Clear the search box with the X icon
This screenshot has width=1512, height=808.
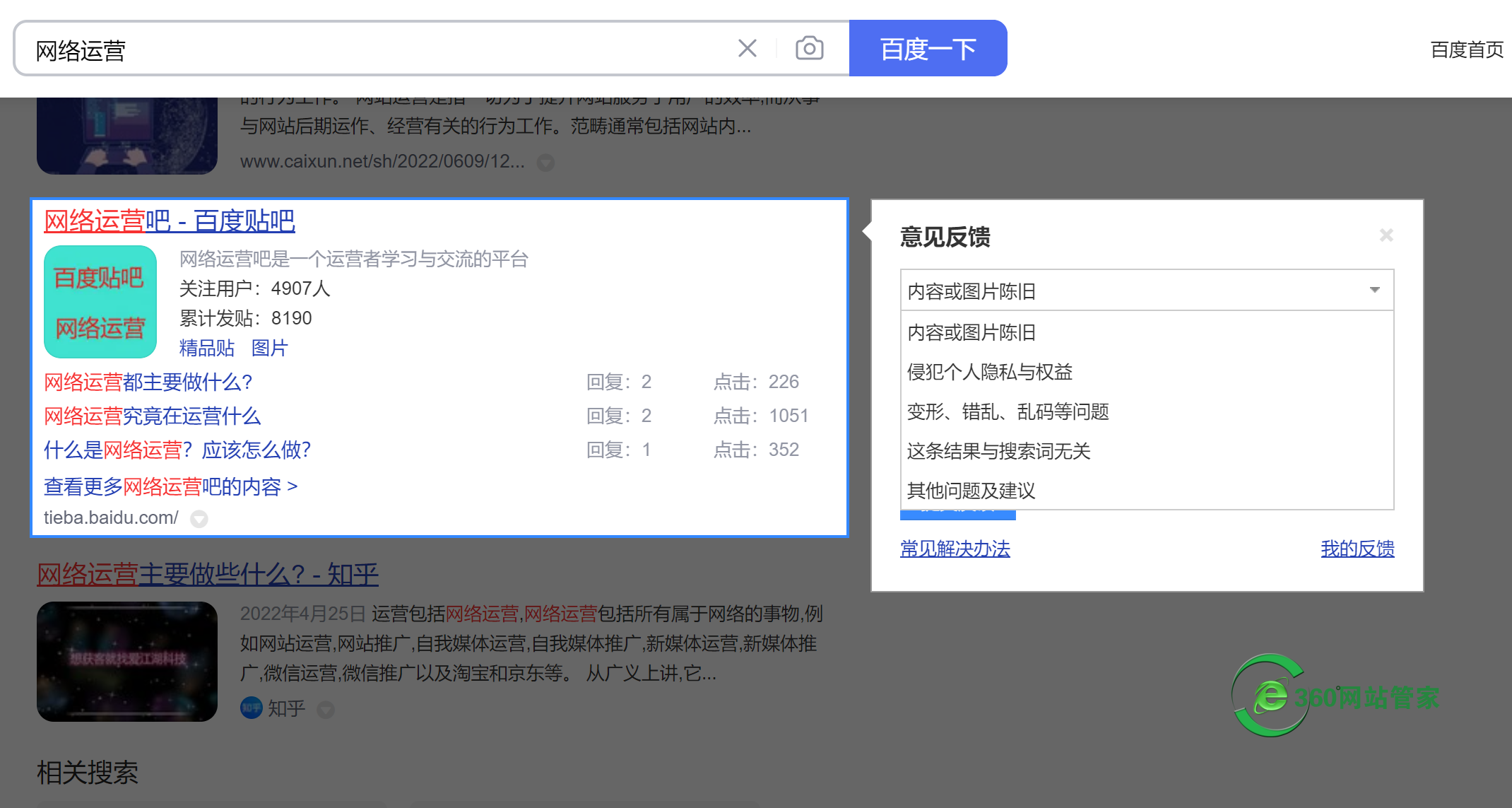(x=747, y=49)
